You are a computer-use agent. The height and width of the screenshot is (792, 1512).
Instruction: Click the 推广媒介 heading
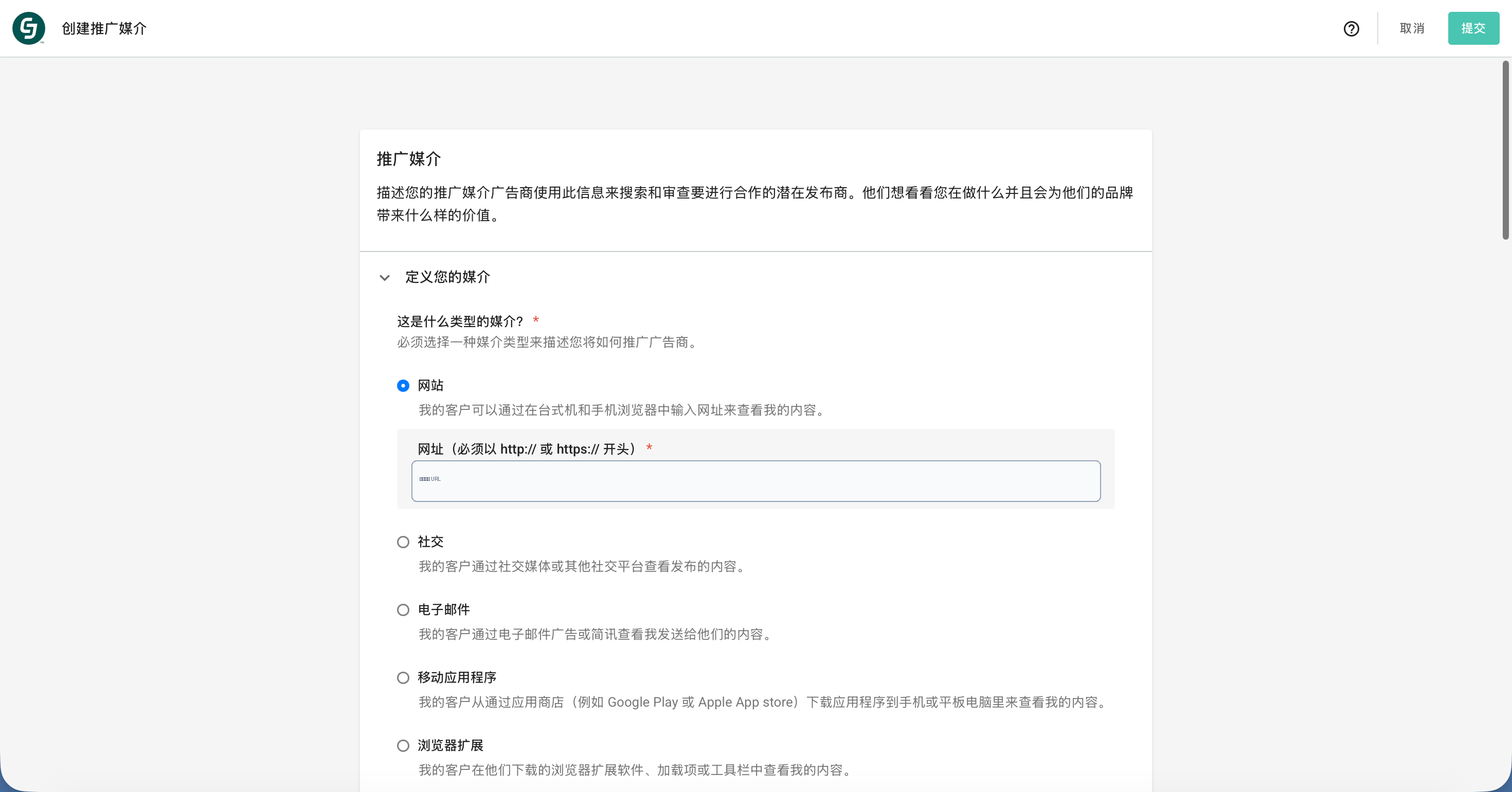(x=408, y=158)
